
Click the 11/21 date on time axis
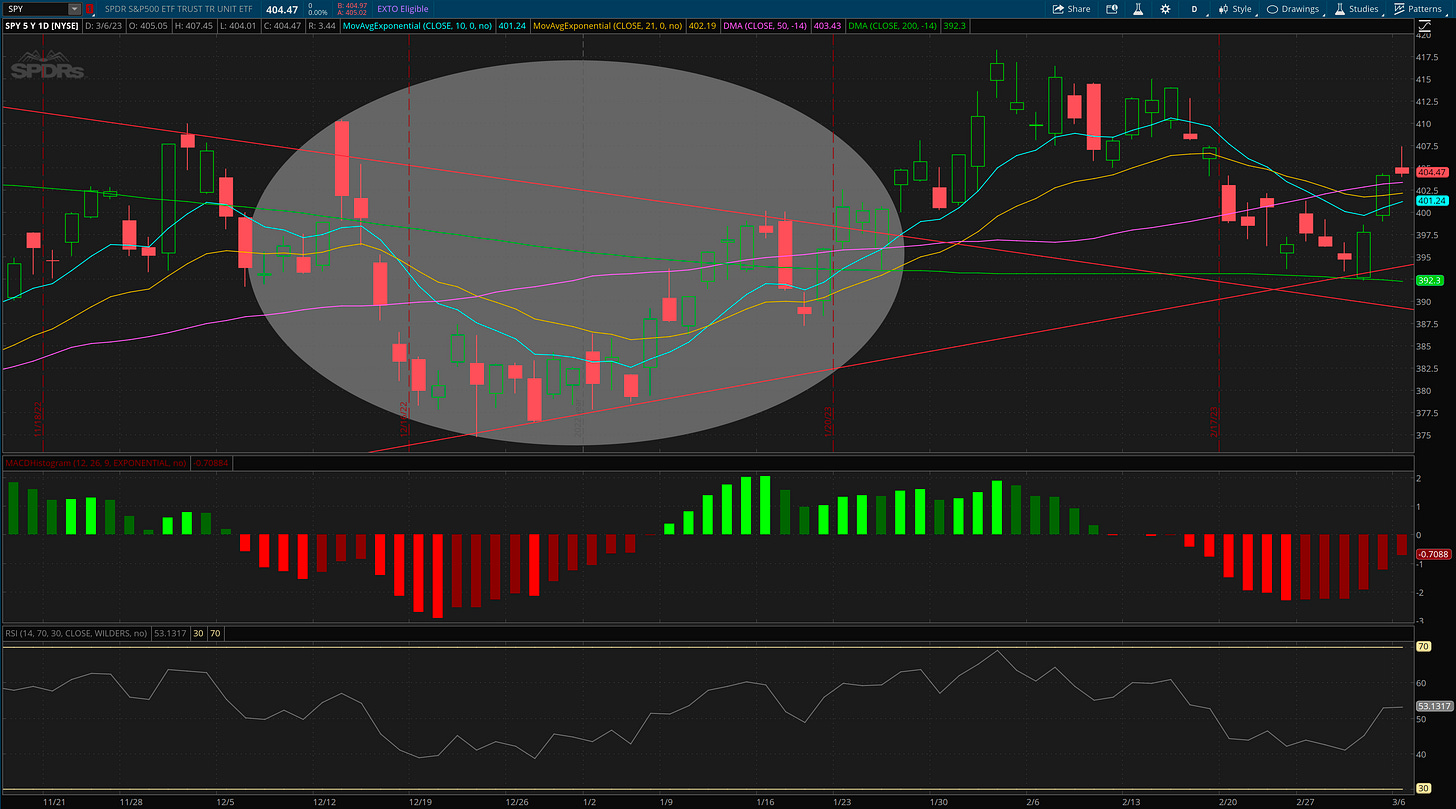[x=54, y=802]
